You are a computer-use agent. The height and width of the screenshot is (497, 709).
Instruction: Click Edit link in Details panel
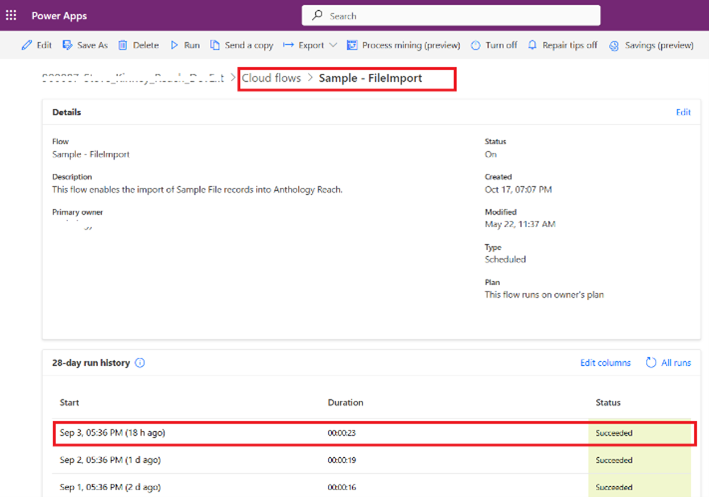click(683, 112)
